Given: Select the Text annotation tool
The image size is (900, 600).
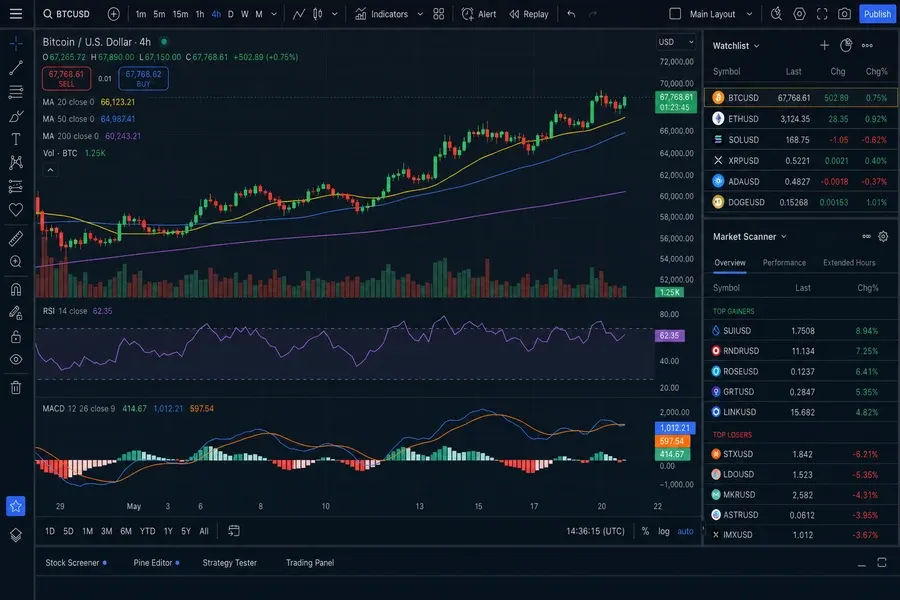Looking at the screenshot, I should 16,139.
